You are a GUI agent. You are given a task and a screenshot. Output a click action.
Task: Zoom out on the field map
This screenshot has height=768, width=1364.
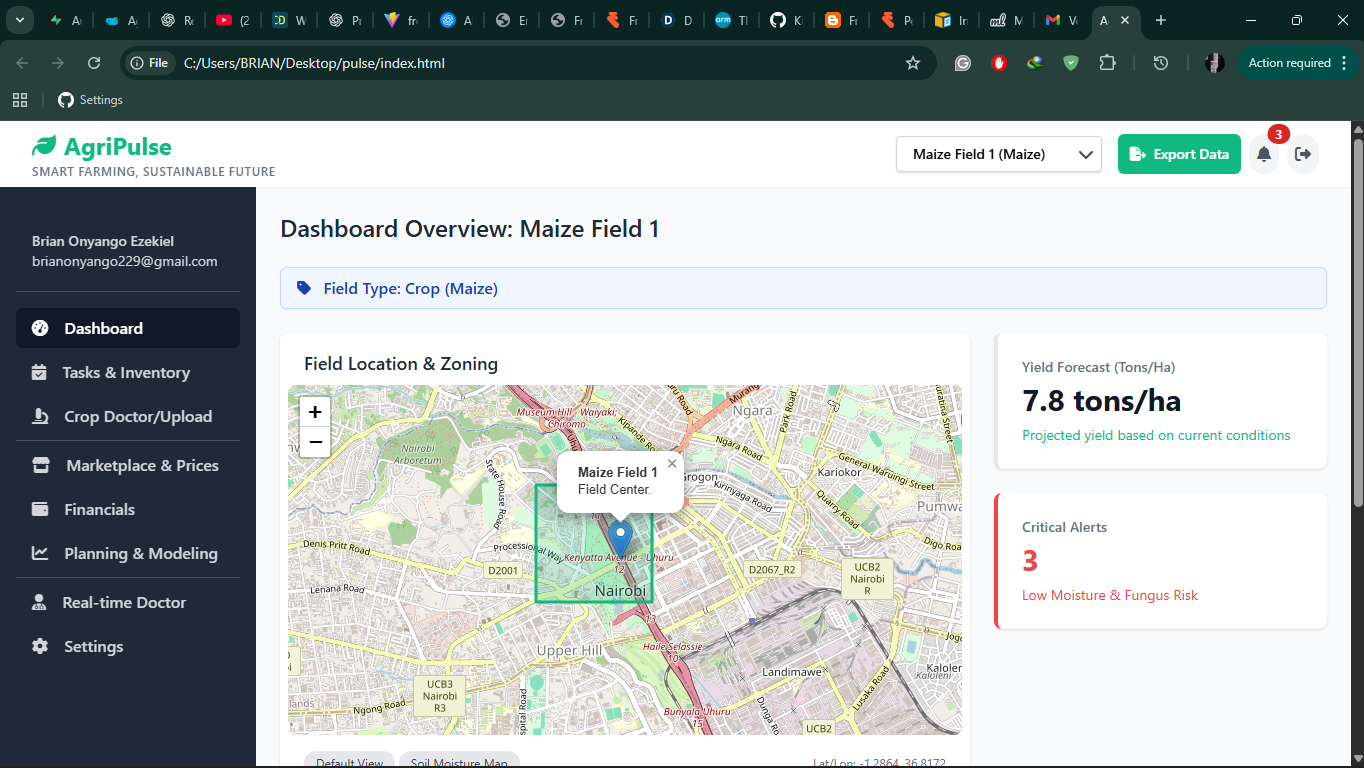pos(315,442)
